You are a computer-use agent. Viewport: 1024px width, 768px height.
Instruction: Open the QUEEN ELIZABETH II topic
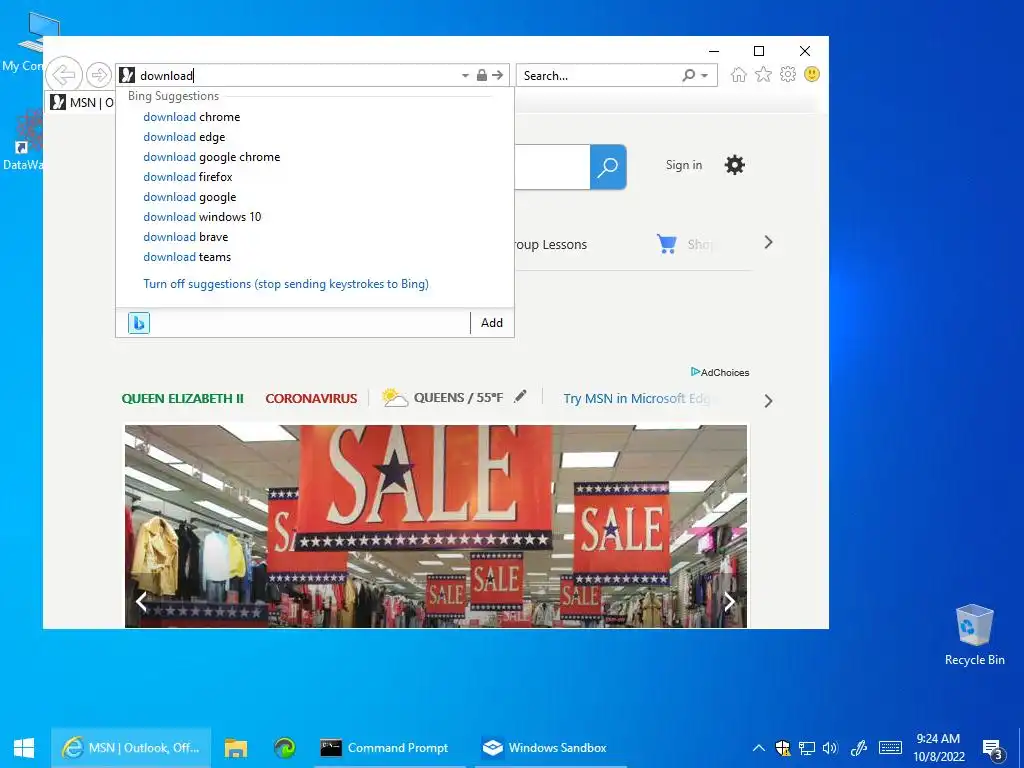coord(183,398)
